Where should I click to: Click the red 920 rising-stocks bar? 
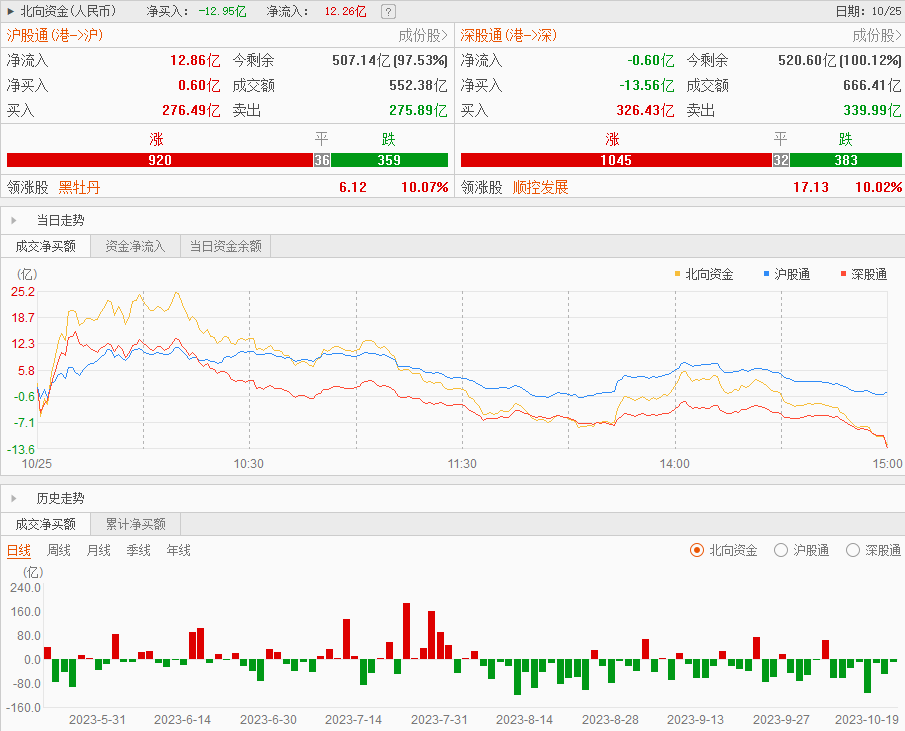pos(160,160)
